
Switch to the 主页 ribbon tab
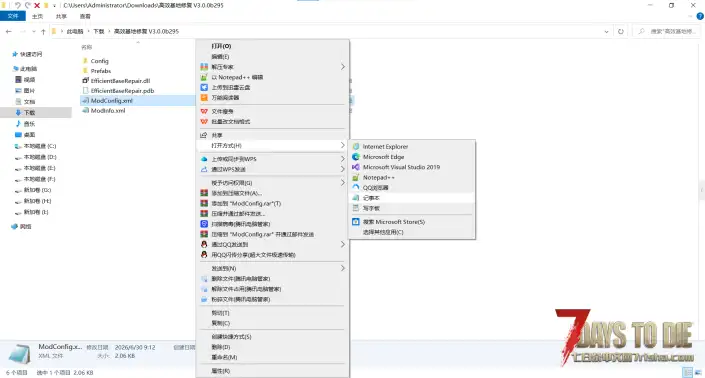pos(37,16)
